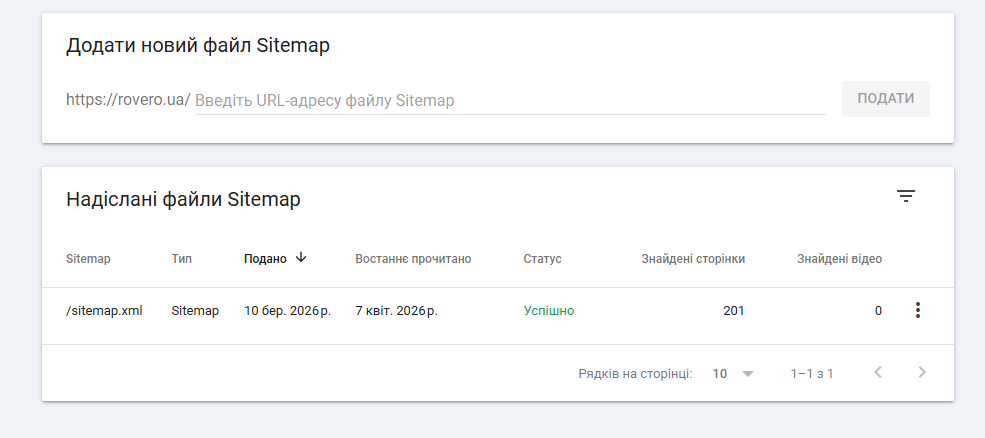985x438 pixels.
Task: Sort by the Подано column header
Action: (265, 259)
